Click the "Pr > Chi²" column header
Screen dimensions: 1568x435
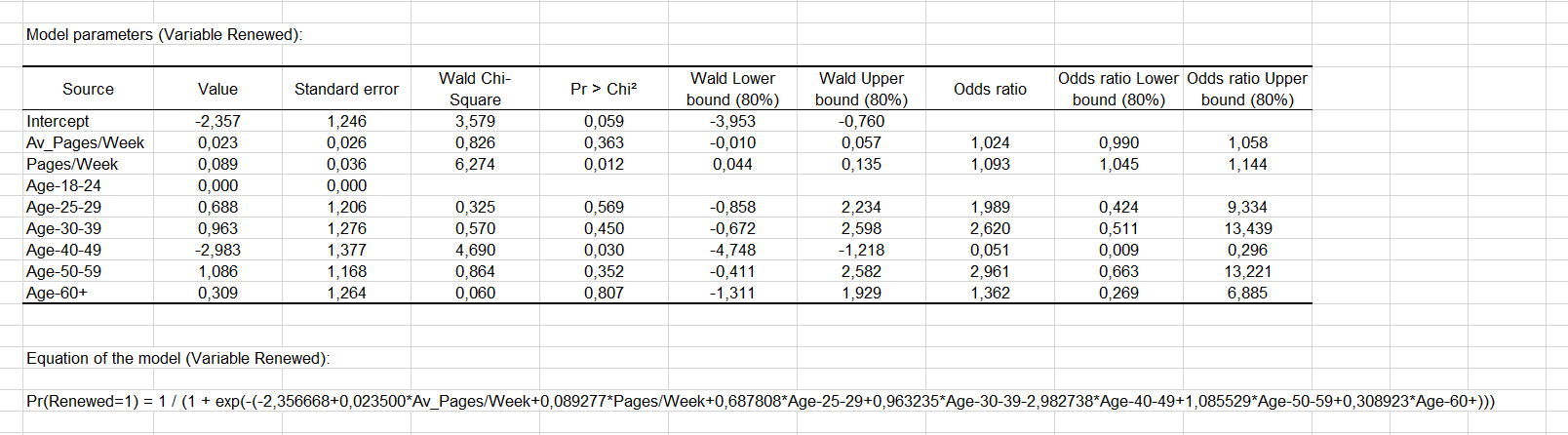tap(604, 89)
